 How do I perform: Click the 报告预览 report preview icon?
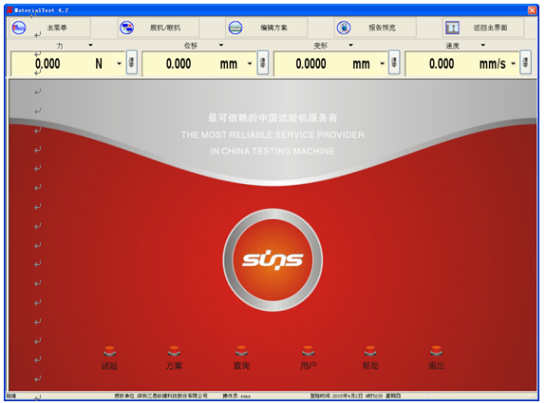344,27
